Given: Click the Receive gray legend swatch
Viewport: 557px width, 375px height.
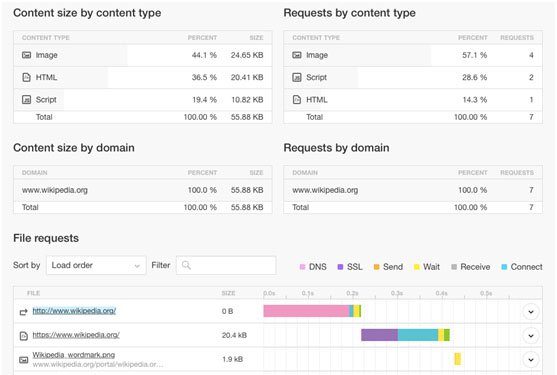Looking at the screenshot, I should 454,267.
